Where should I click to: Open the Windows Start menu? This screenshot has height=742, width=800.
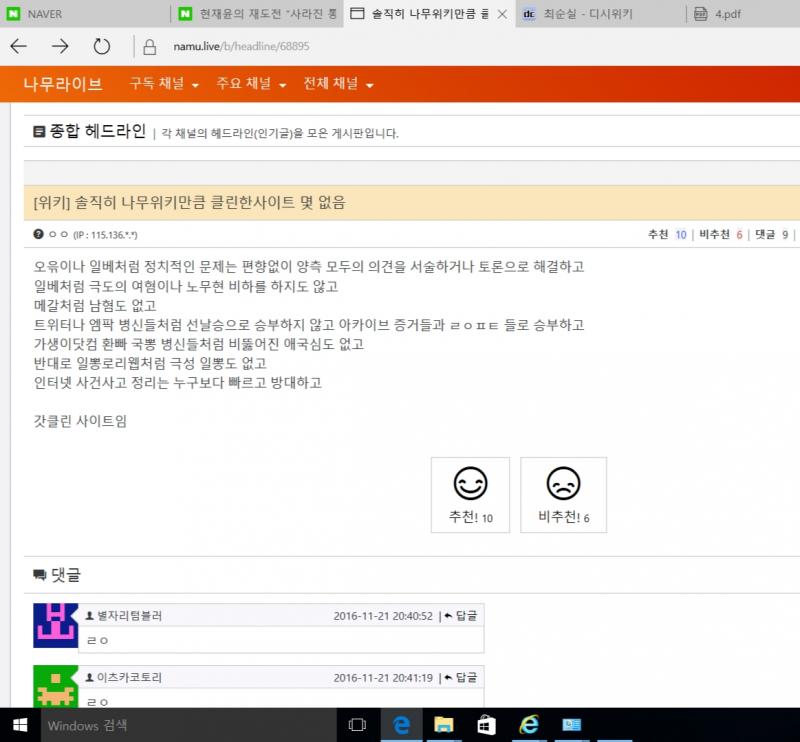(x=20, y=725)
